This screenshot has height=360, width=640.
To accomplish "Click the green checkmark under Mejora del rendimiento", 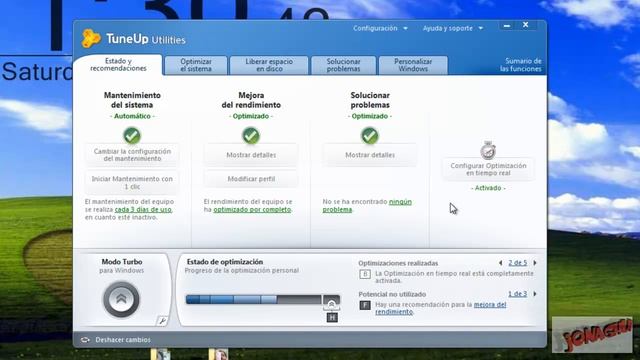I will (251, 136).
